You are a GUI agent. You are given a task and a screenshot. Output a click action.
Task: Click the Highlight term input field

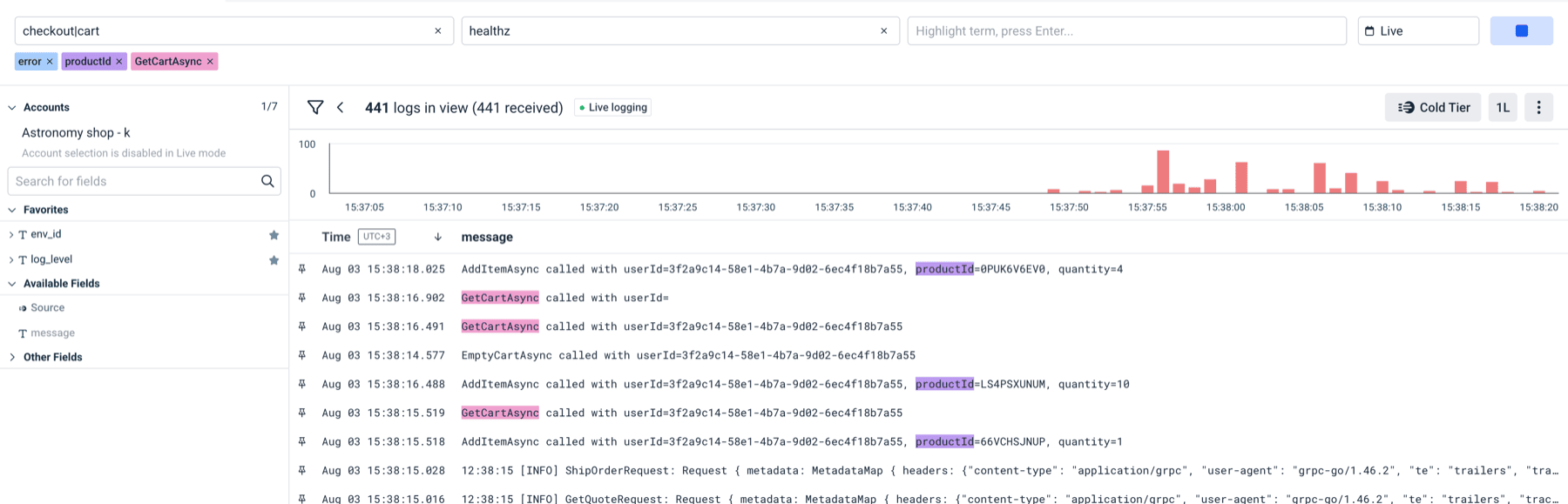[x=1126, y=31]
